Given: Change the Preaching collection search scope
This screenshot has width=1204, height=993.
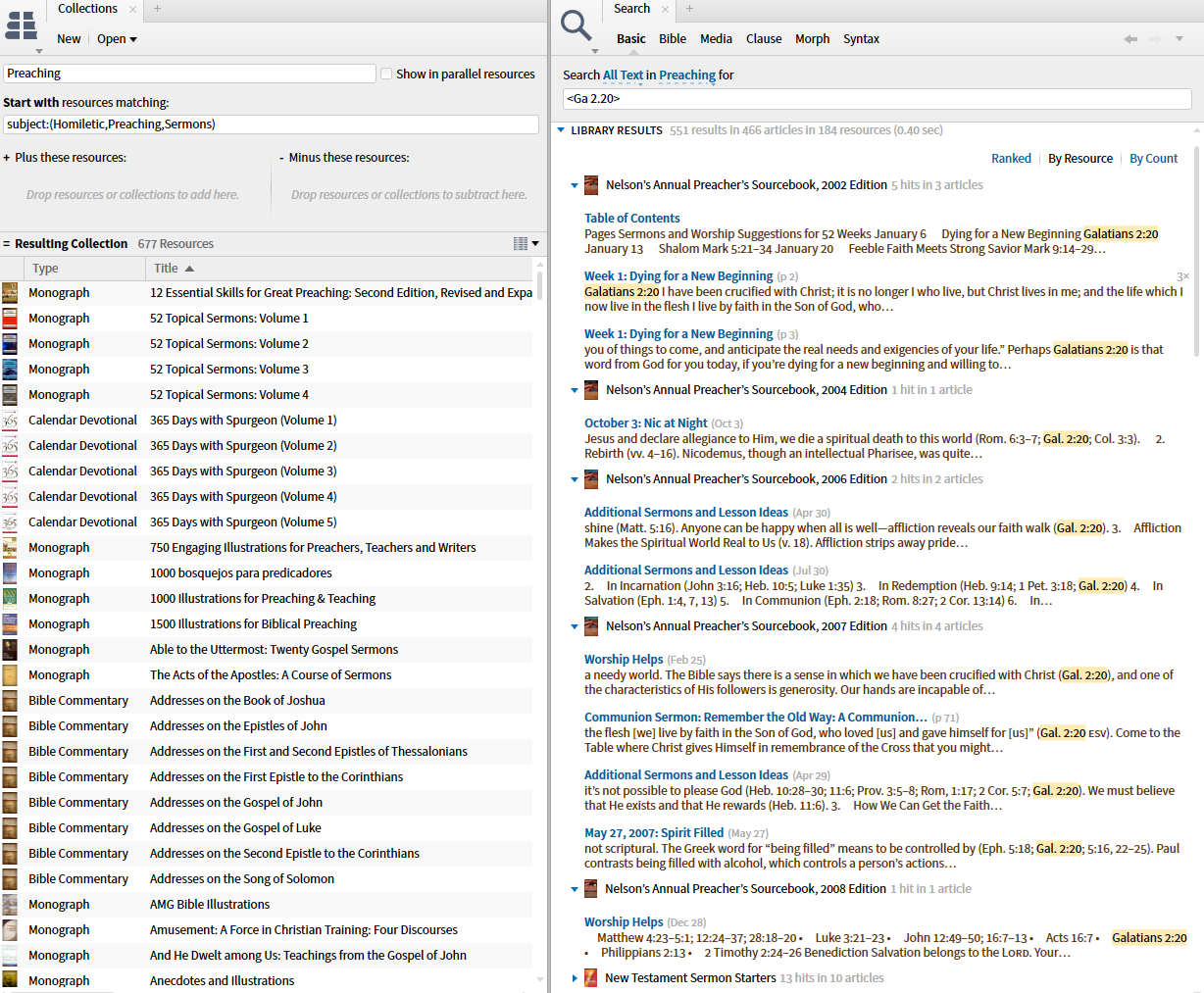Looking at the screenshot, I should tap(687, 75).
